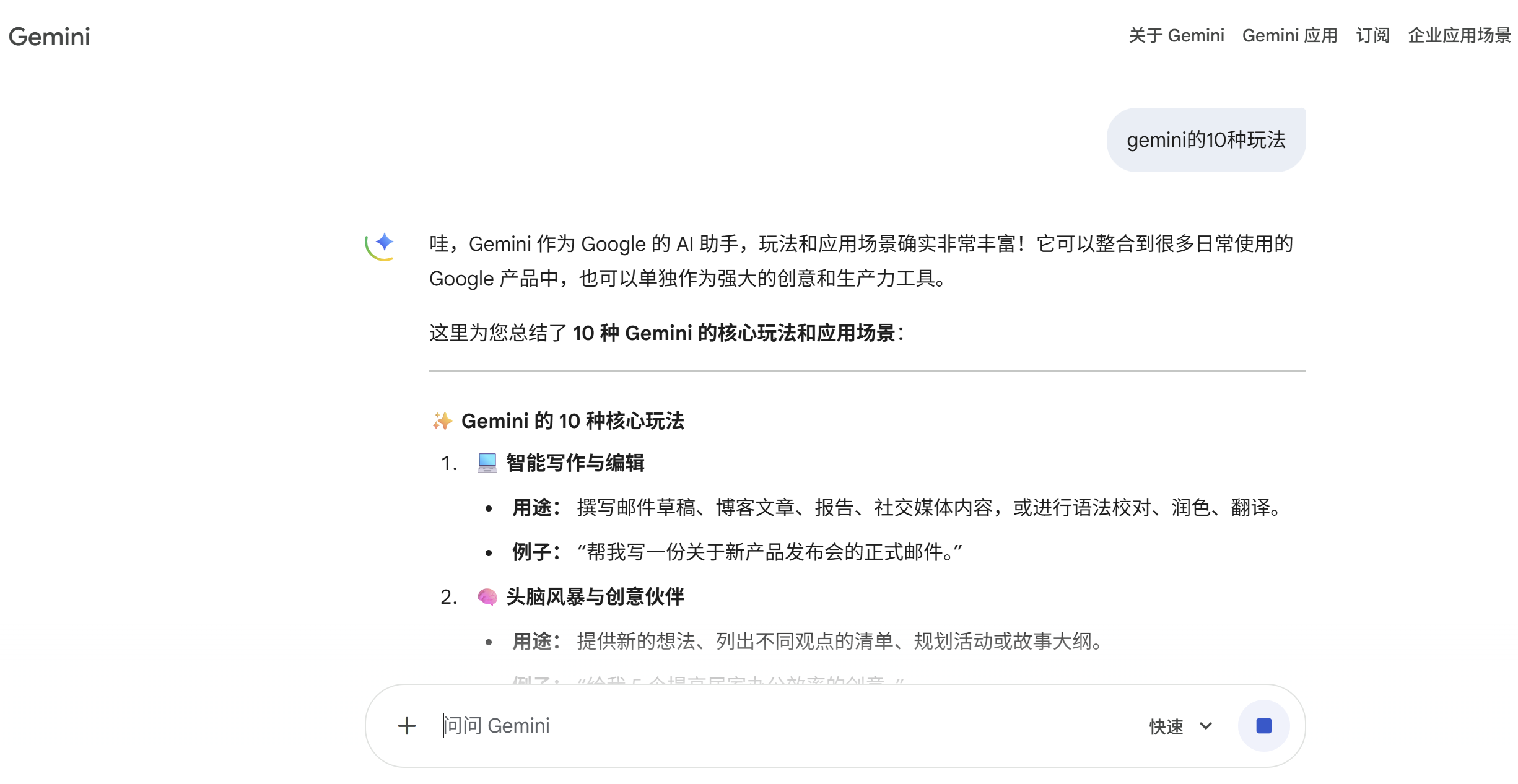Click the 订阅 link in the top navigation
Viewport: 1518px width, 784px height.
click(x=1372, y=35)
